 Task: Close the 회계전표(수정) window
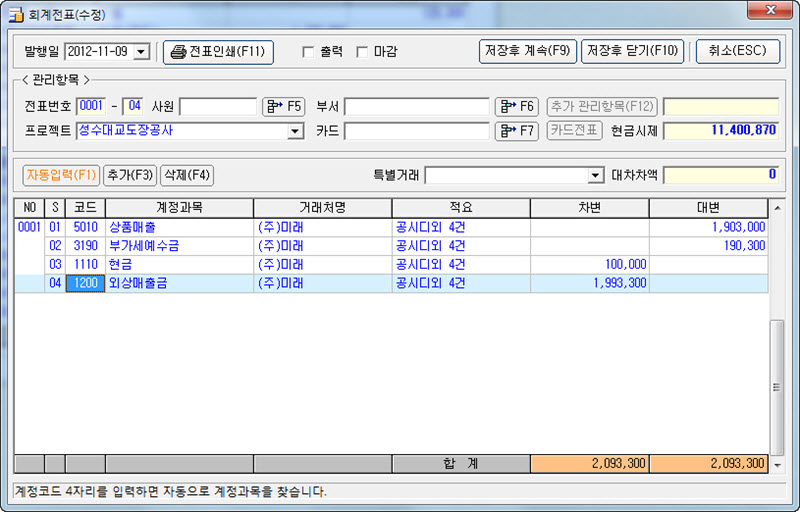[x=770, y=10]
